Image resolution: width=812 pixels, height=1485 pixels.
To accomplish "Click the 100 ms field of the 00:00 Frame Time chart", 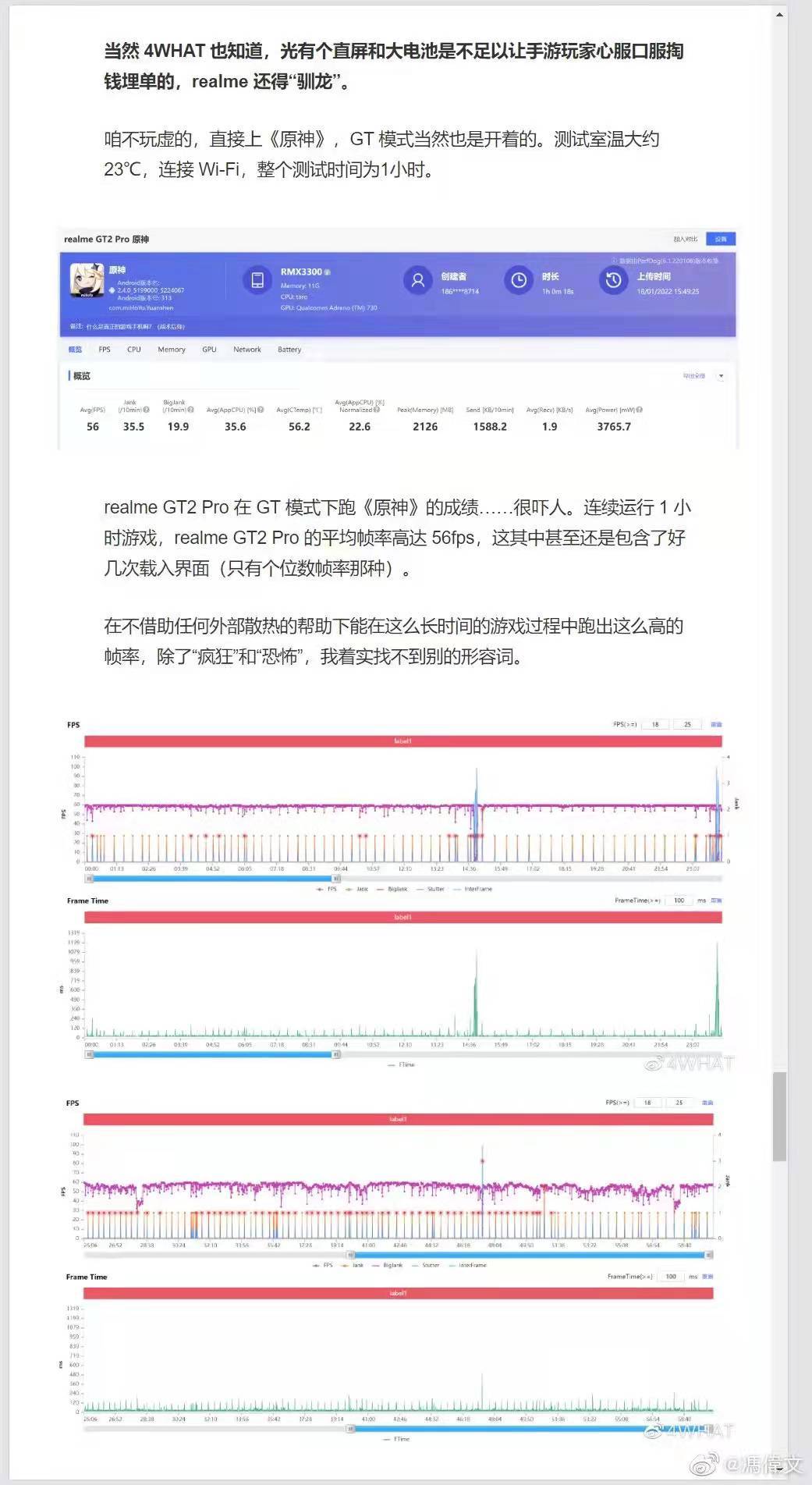I will tap(679, 901).
